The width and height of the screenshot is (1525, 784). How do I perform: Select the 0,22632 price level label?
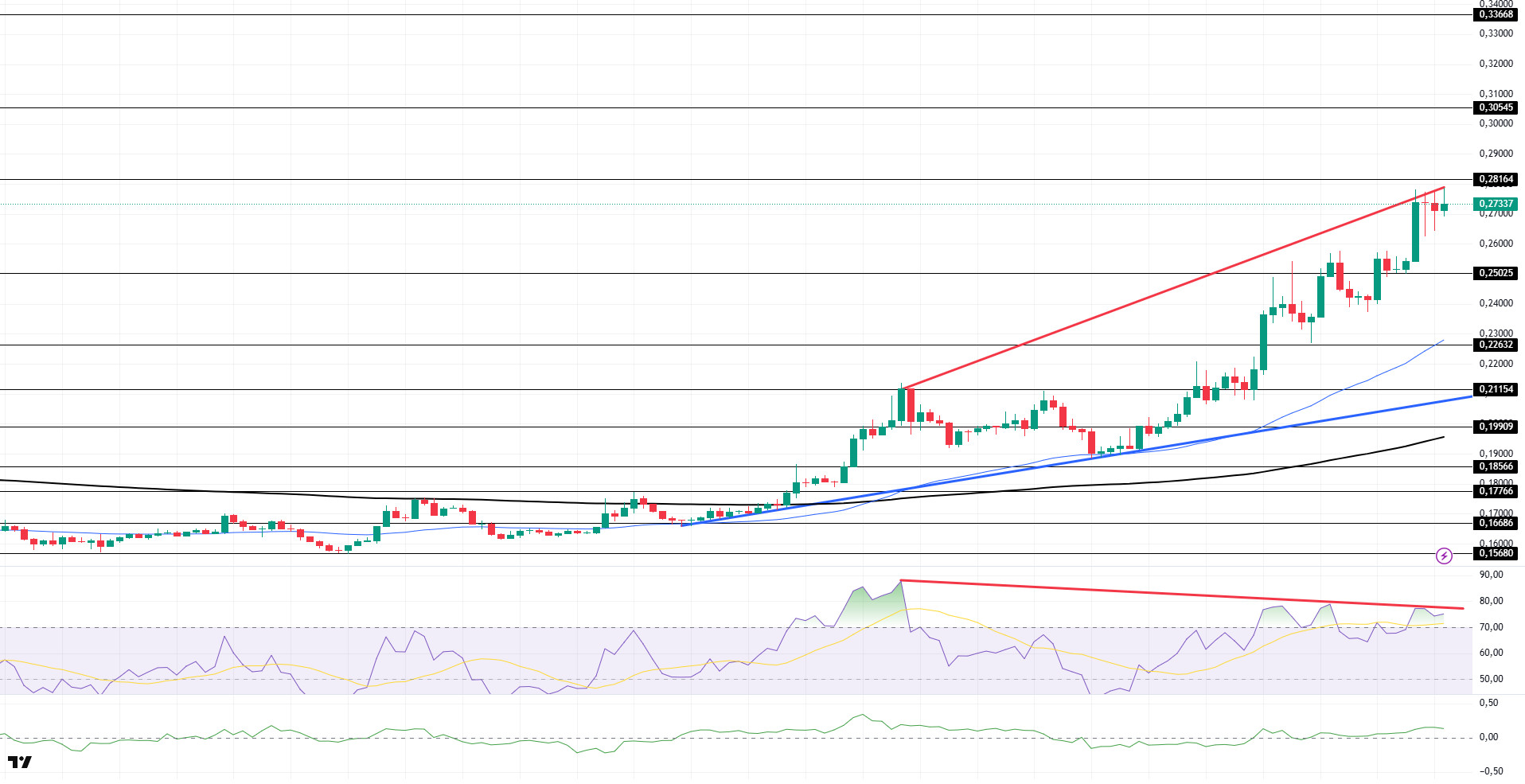(1496, 345)
